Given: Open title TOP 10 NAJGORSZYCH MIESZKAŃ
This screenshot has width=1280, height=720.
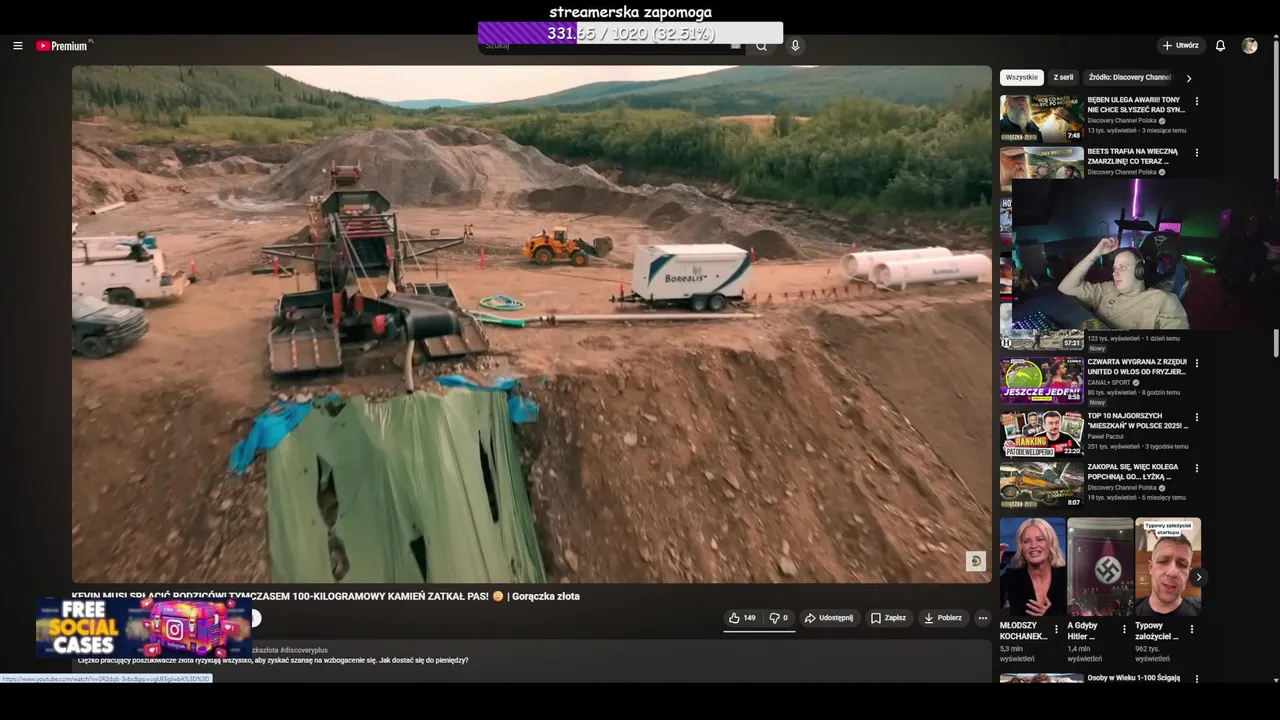Looking at the screenshot, I should [x=1136, y=421].
